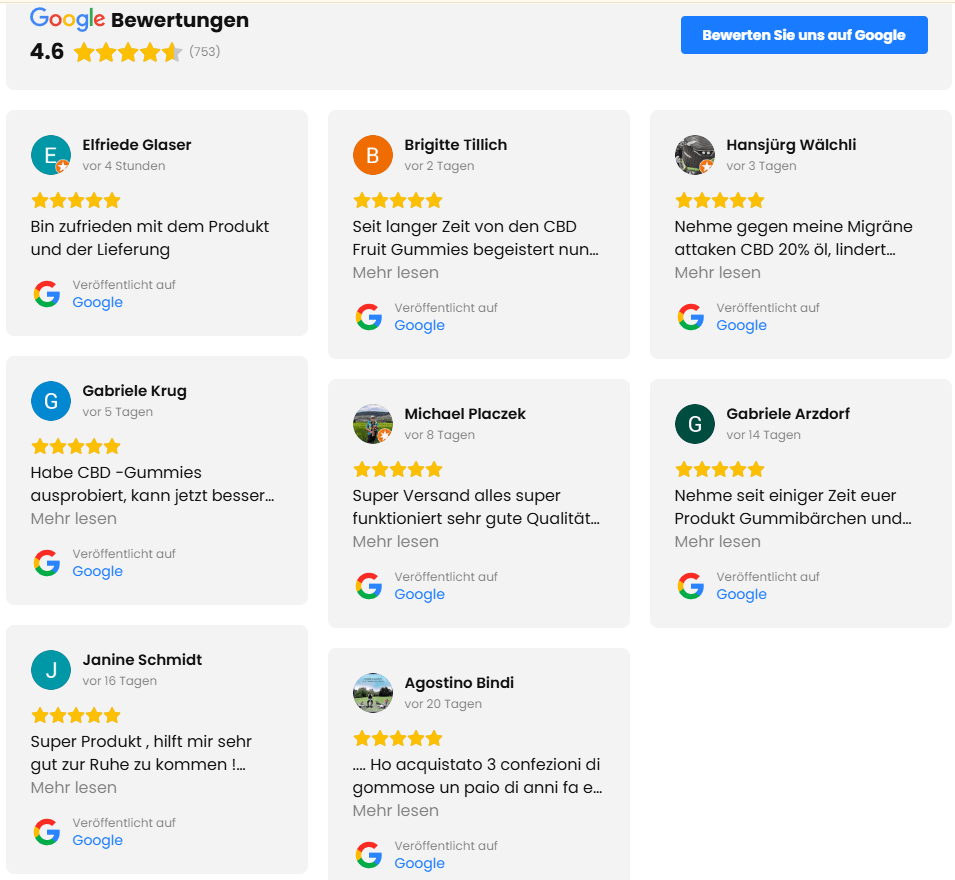This screenshot has height=880, width=955.
Task: Click Google icon in Elfriede Glaser review
Action: pyautogui.click(x=47, y=294)
